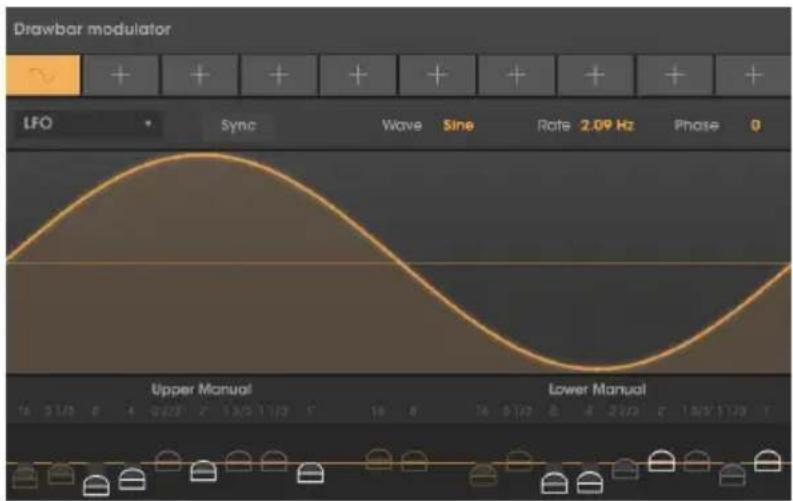Click the sine waveform display
793x501 pixels.
[x=399, y=262]
